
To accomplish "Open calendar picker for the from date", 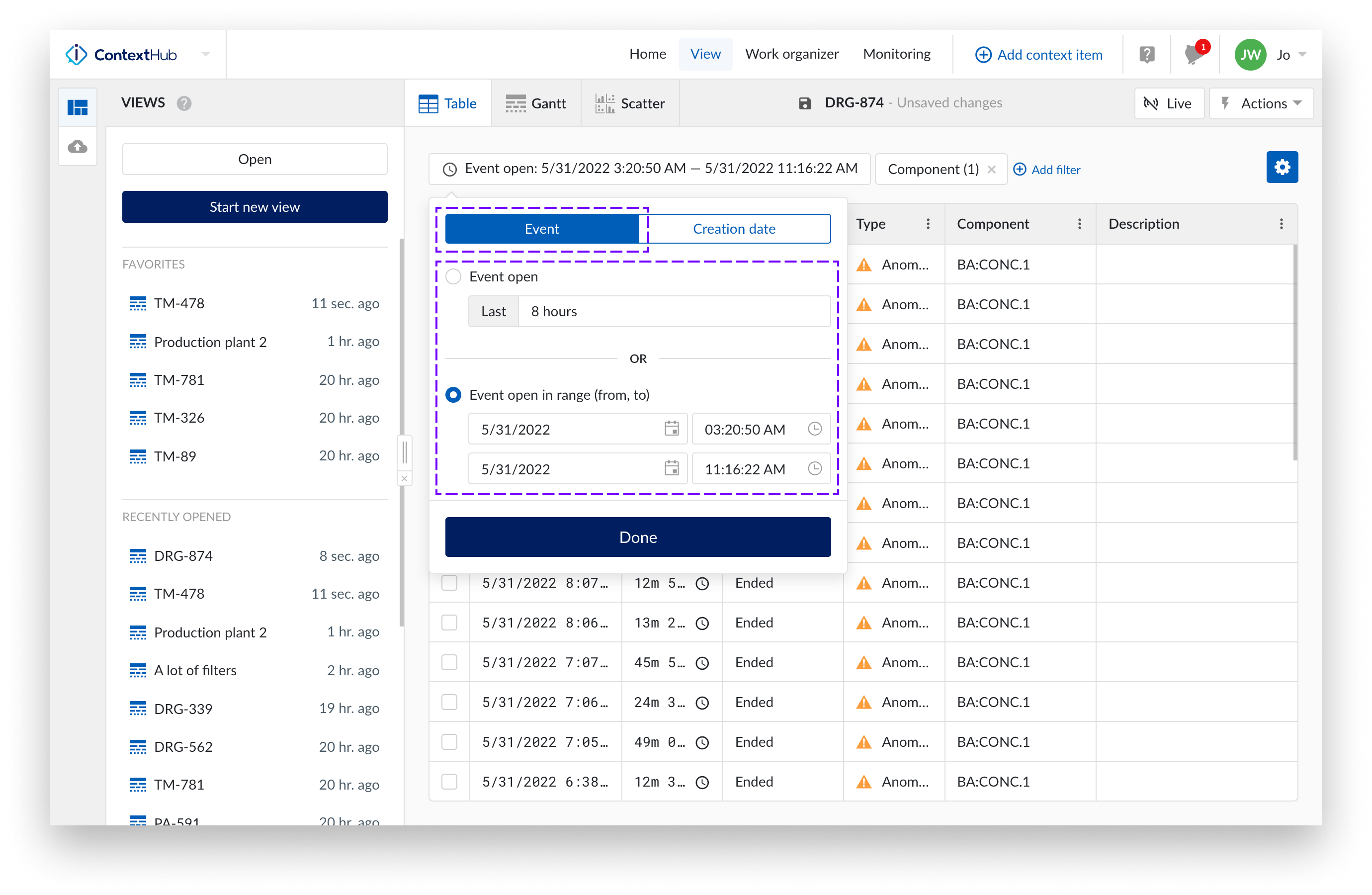I will 671,429.
